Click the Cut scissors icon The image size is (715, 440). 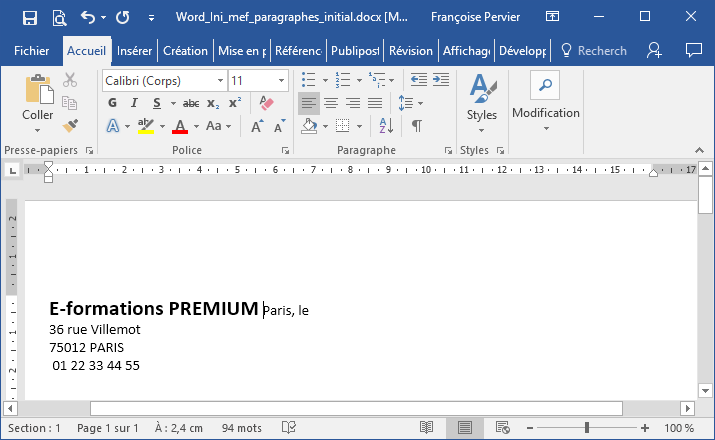(x=70, y=80)
